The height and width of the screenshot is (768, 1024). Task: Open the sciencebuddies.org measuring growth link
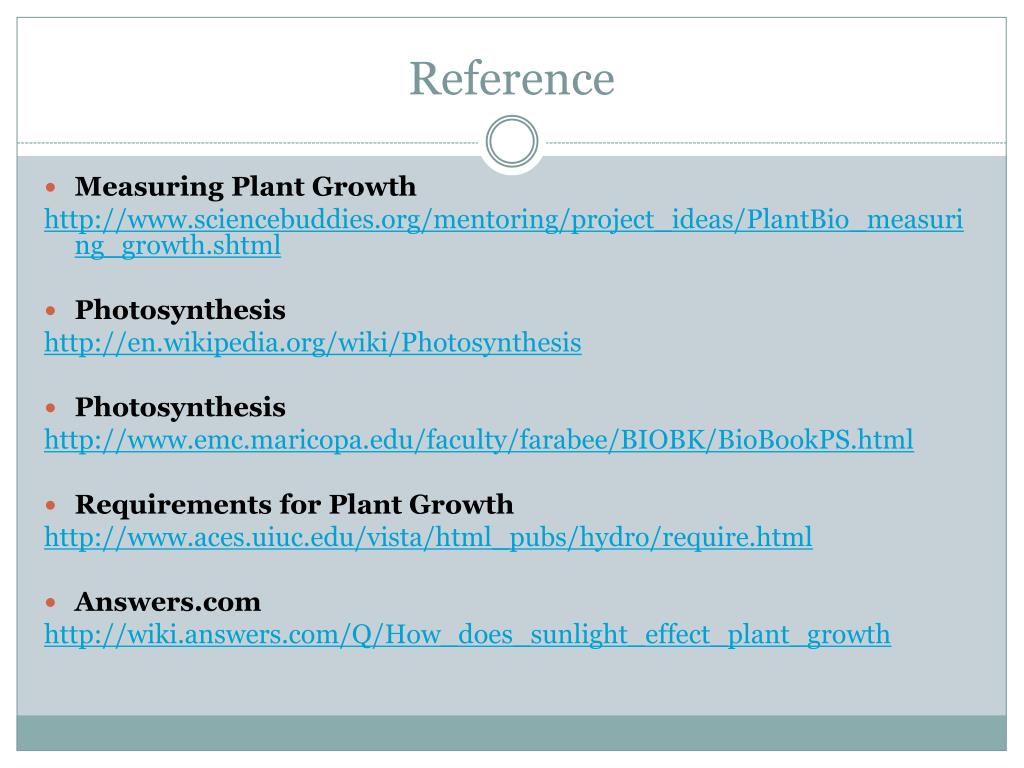504,220
